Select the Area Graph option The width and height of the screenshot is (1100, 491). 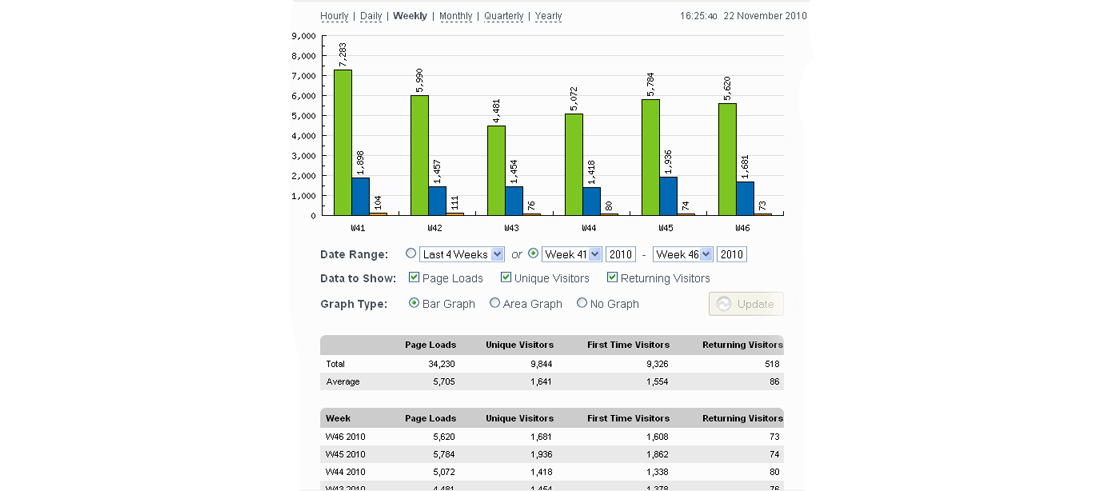(495, 303)
